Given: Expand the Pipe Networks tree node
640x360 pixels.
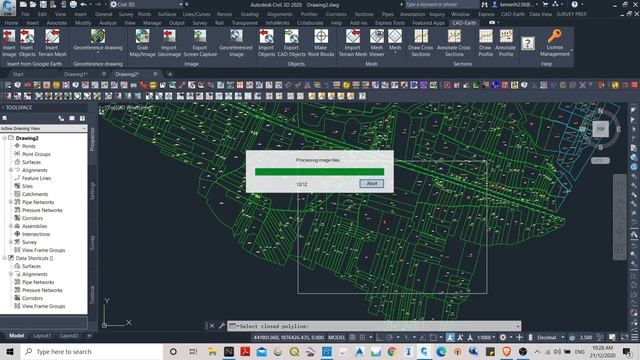Looking at the screenshot, I should 11,202.
